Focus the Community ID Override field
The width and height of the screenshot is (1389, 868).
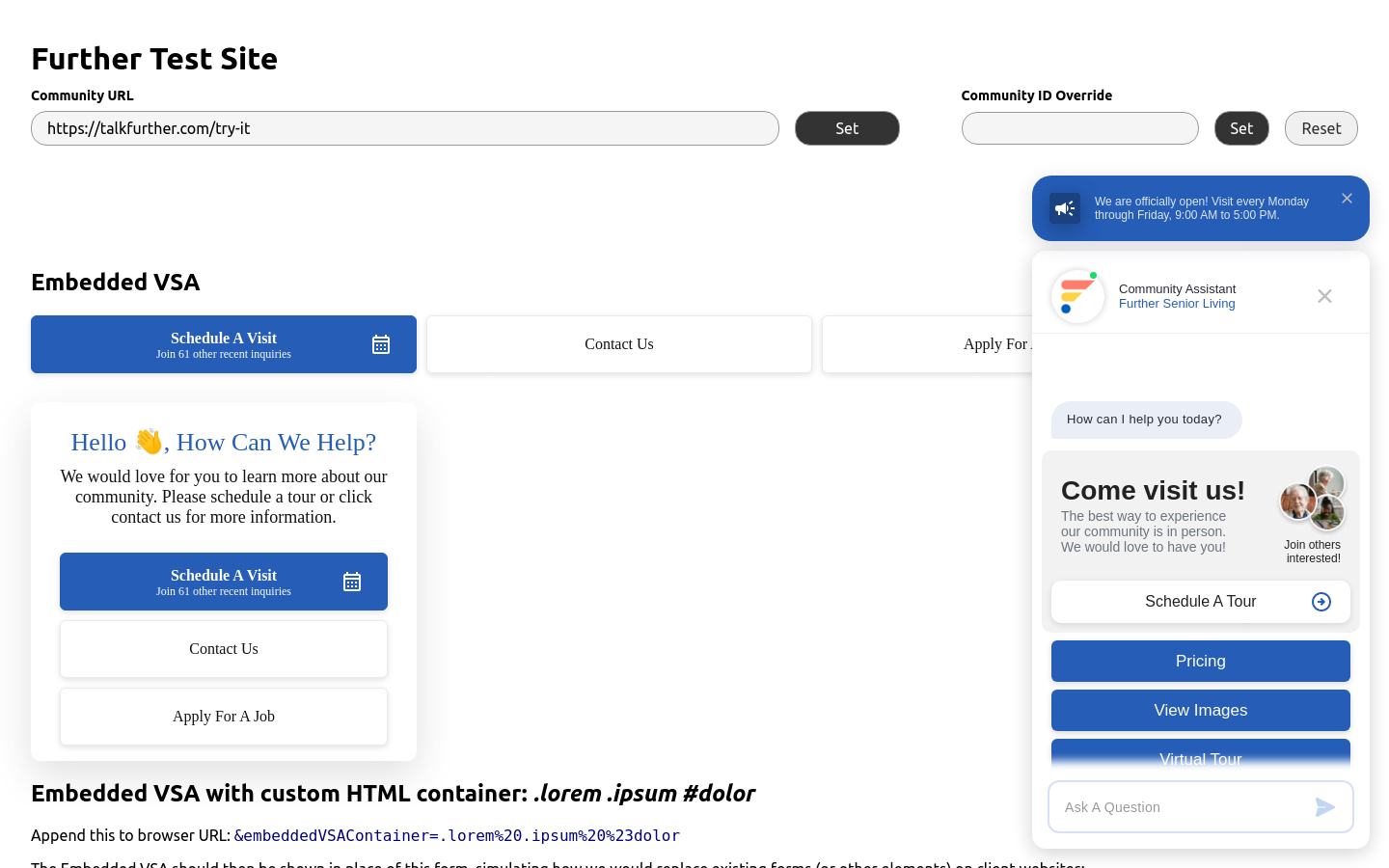(x=1079, y=128)
